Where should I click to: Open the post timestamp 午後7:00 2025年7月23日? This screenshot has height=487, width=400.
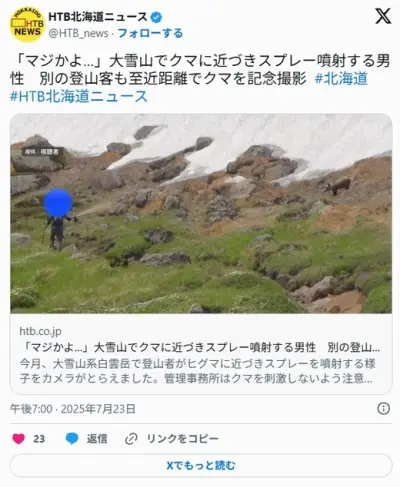(x=73, y=409)
